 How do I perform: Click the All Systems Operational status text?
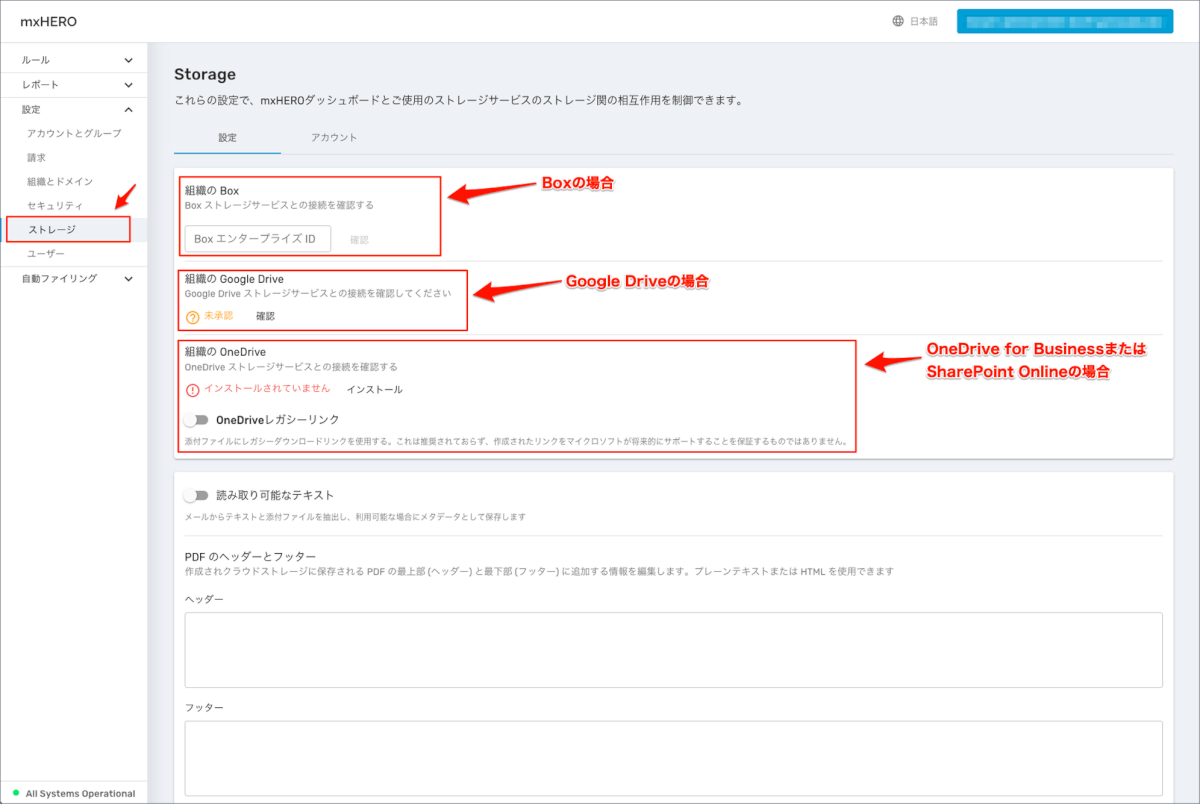tap(81, 793)
